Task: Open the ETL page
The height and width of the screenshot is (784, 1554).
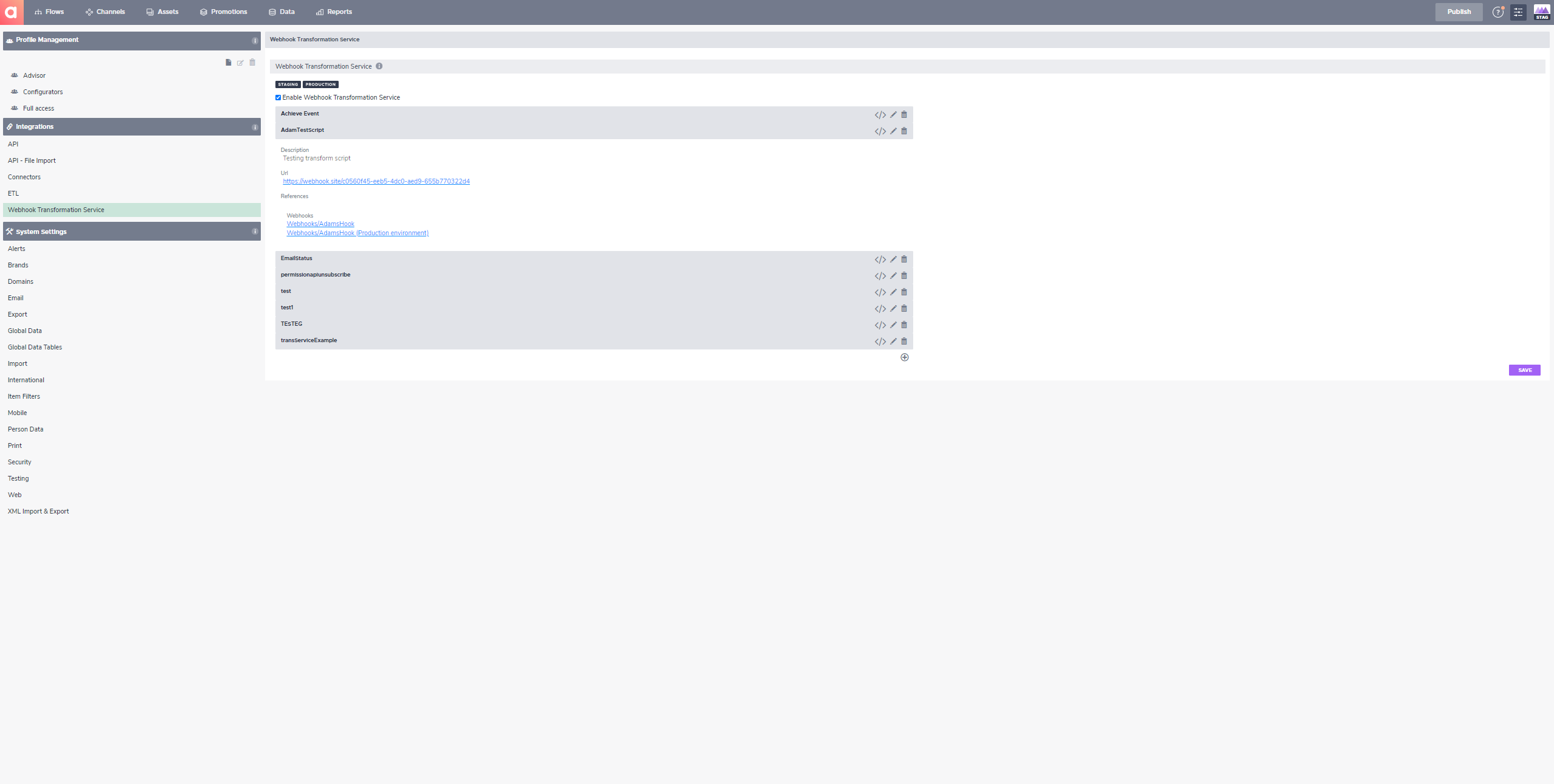Action: tap(13, 194)
